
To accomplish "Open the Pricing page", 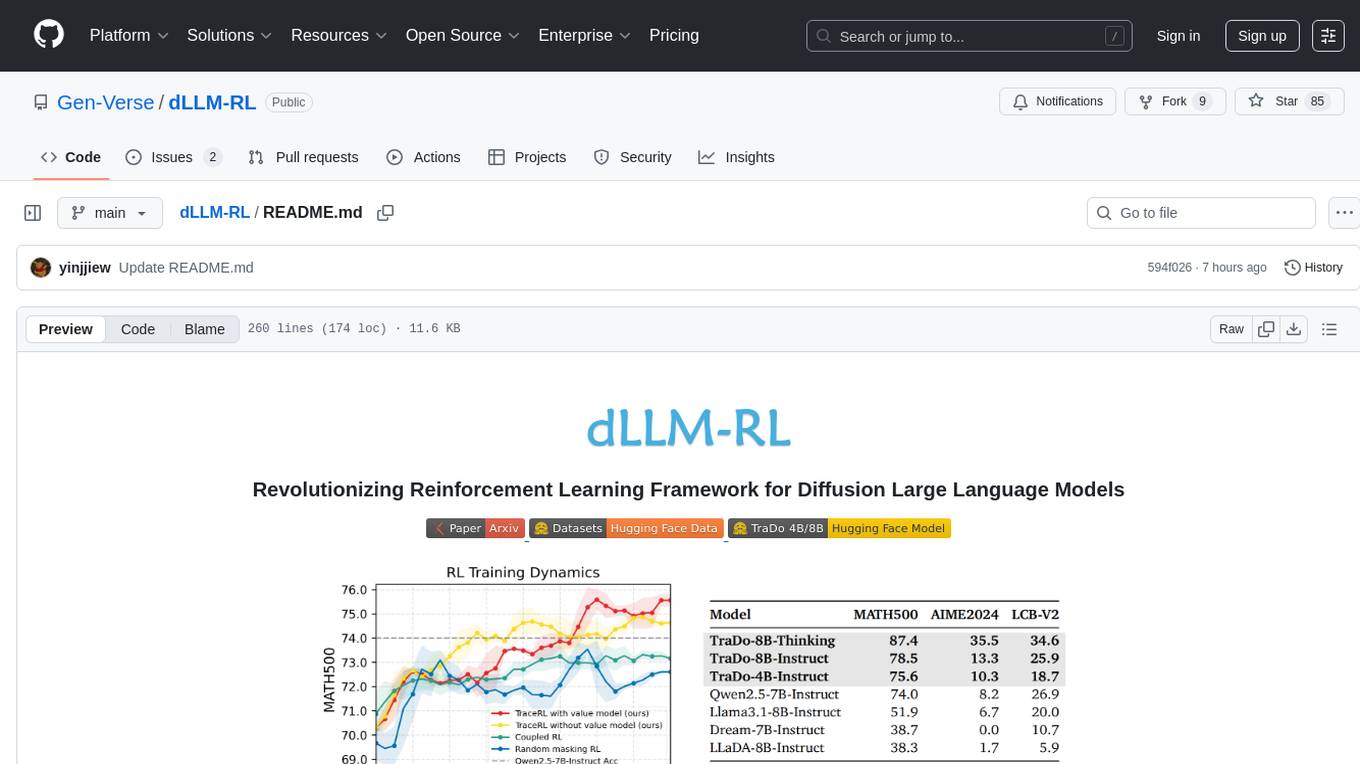I will (674, 35).
